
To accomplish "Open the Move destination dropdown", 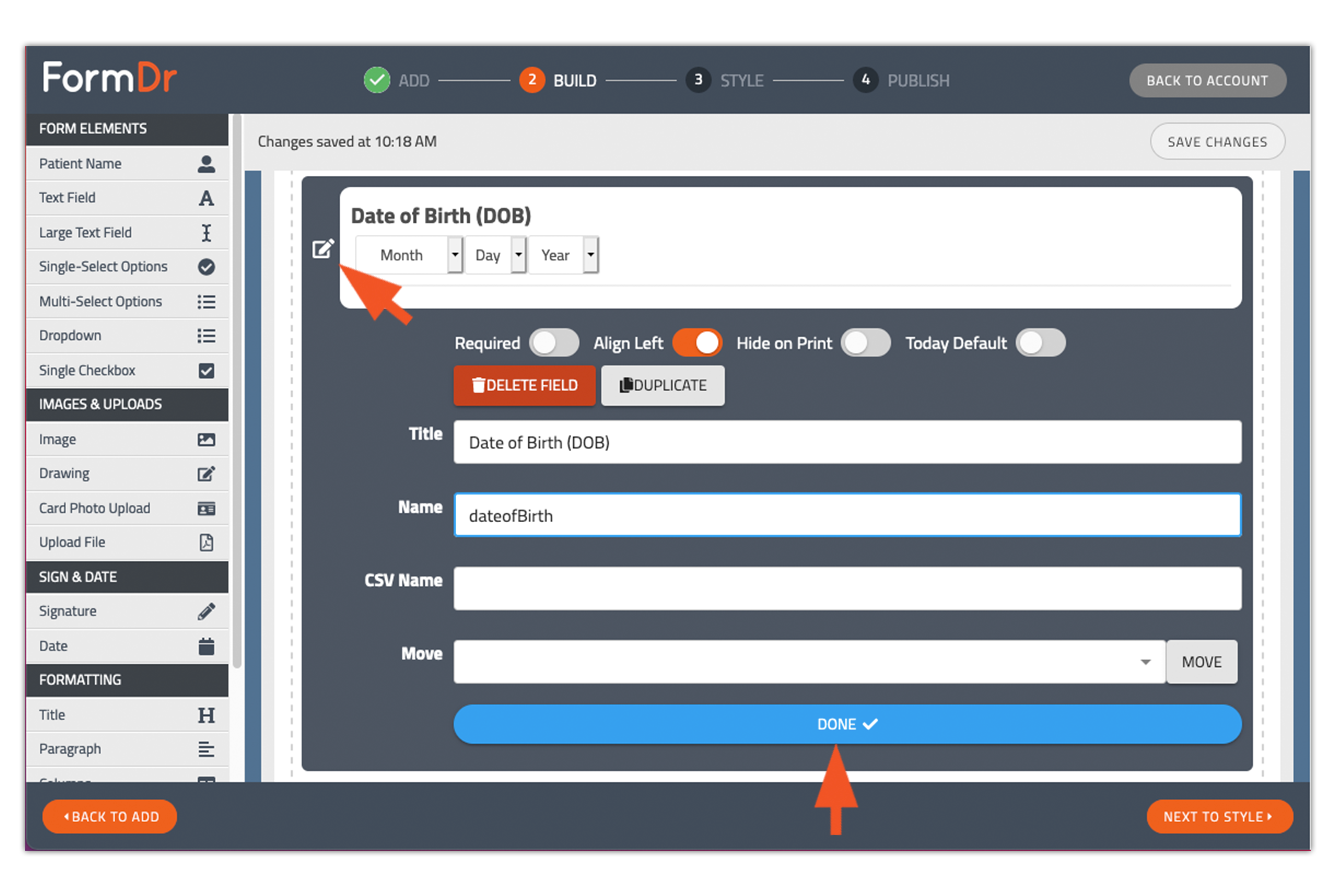I will [1144, 661].
